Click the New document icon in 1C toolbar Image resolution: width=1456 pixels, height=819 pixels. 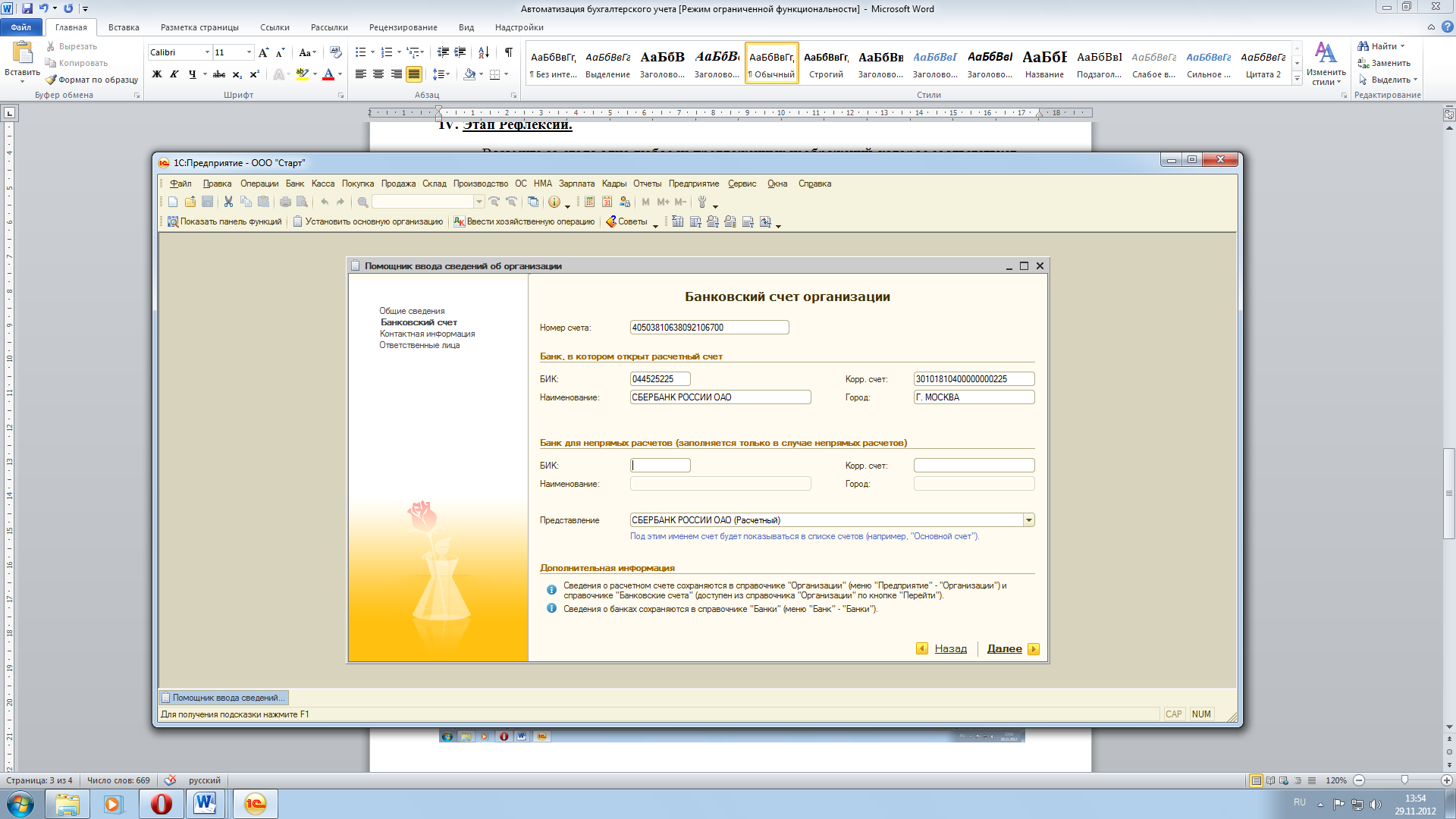pyautogui.click(x=173, y=202)
